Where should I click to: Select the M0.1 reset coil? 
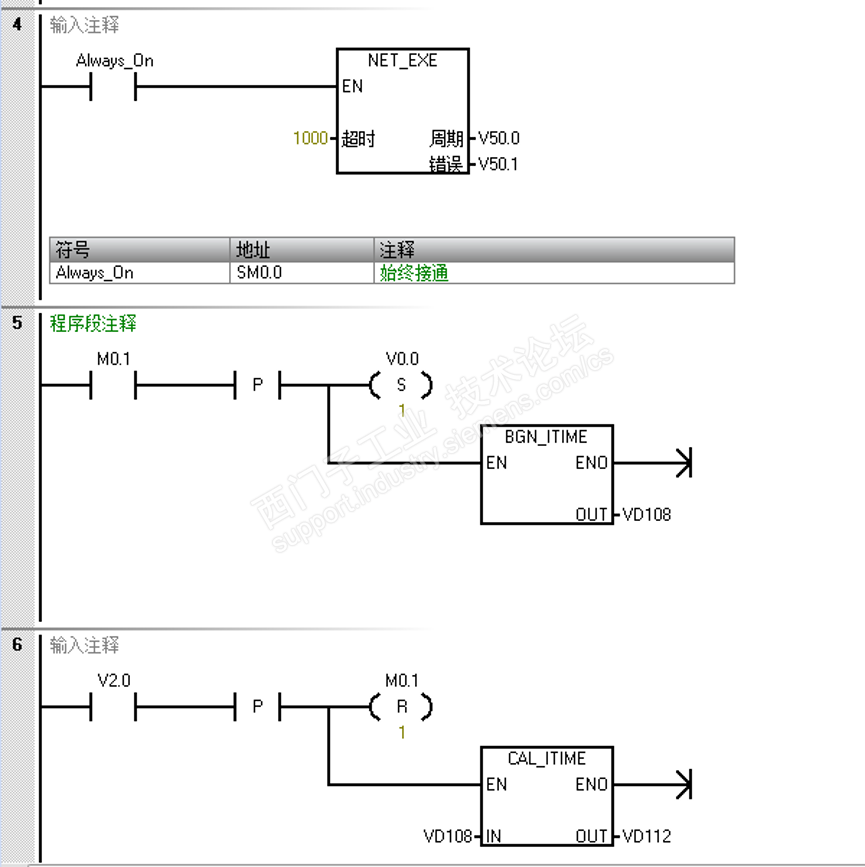(401, 707)
